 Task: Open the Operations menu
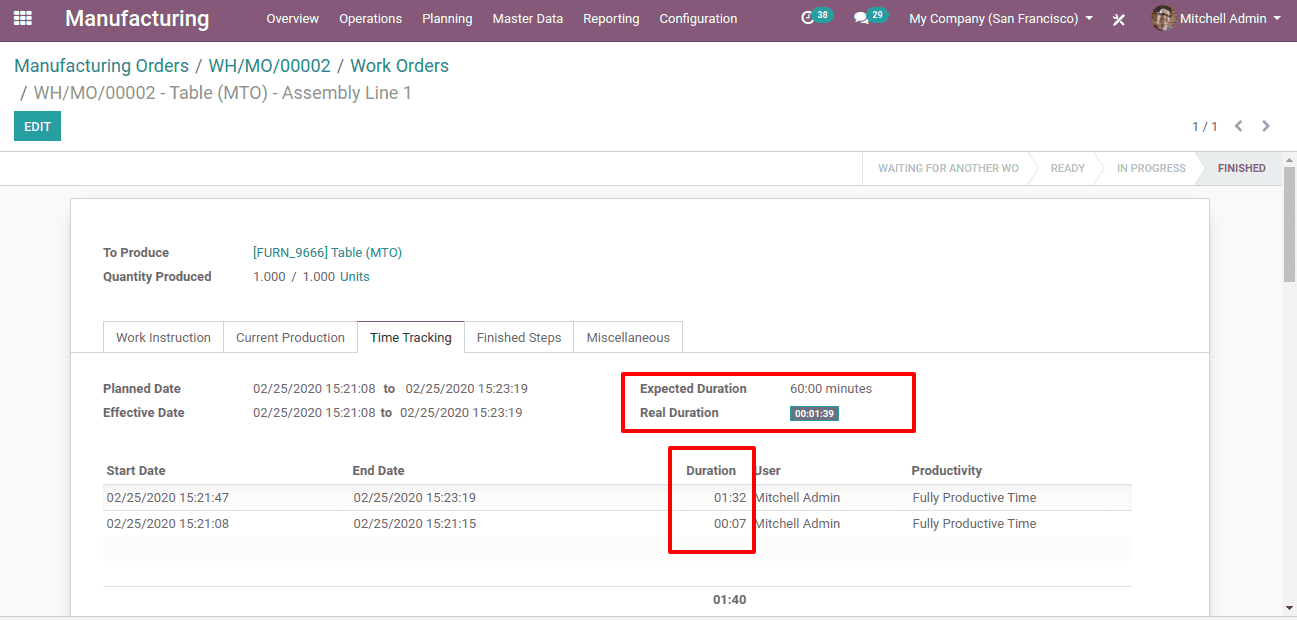(370, 19)
